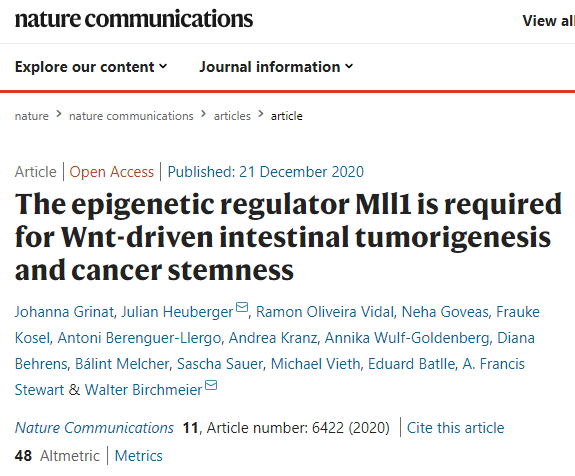Expand the Journal information menu
The width and height of the screenshot is (575, 476).
coord(276,67)
